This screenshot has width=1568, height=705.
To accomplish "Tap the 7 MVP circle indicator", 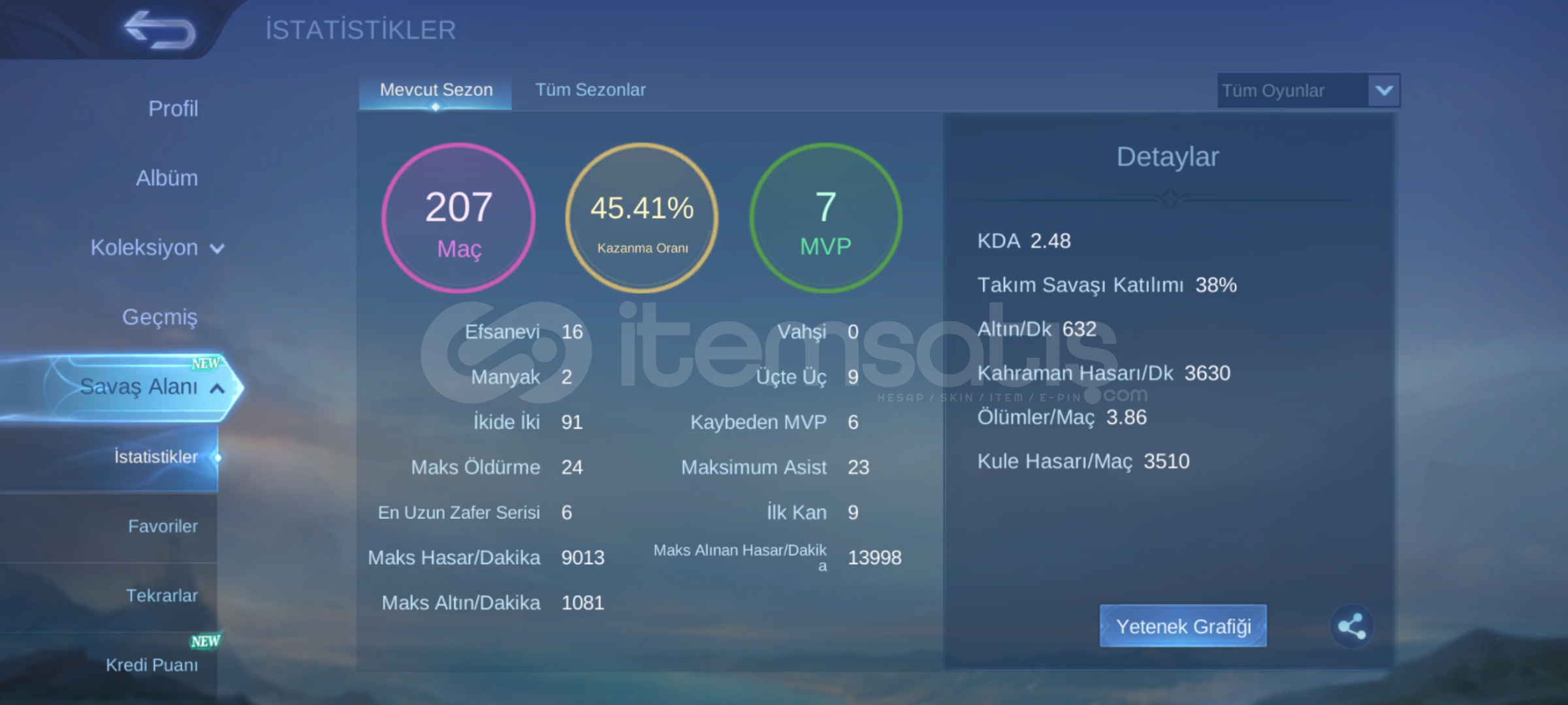I will 825,218.
